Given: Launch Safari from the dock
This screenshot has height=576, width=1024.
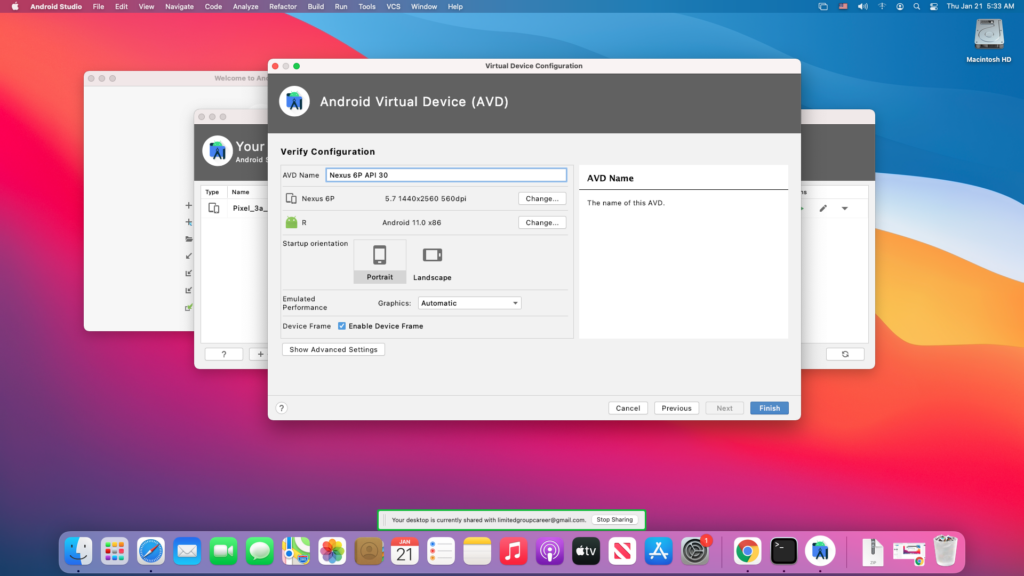Looking at the screenshot, I should click(151, 551).
